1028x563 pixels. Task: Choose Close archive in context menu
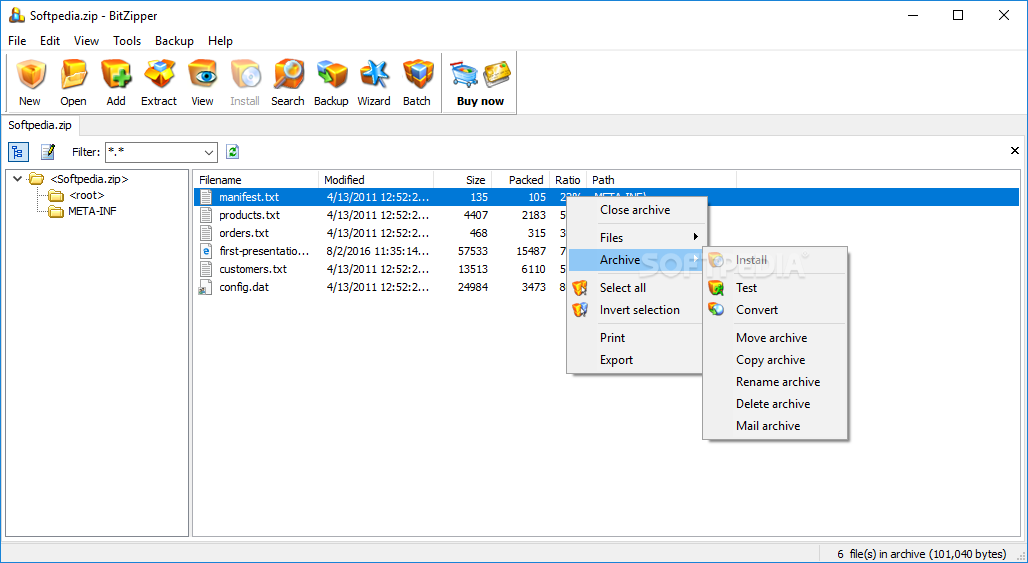tap(637, 210)
